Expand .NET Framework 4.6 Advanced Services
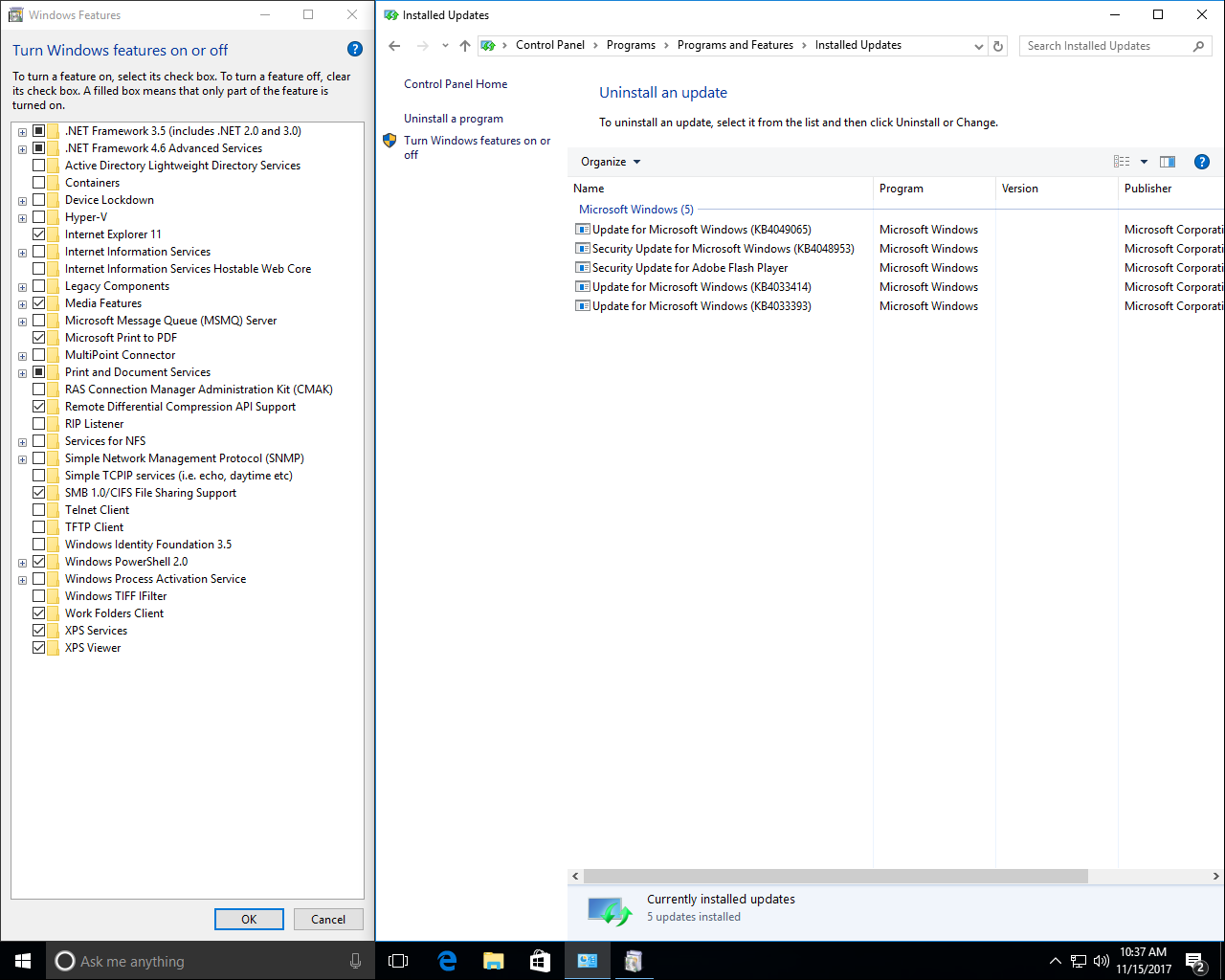This screenshot has height=980, width=1225. 22,149
